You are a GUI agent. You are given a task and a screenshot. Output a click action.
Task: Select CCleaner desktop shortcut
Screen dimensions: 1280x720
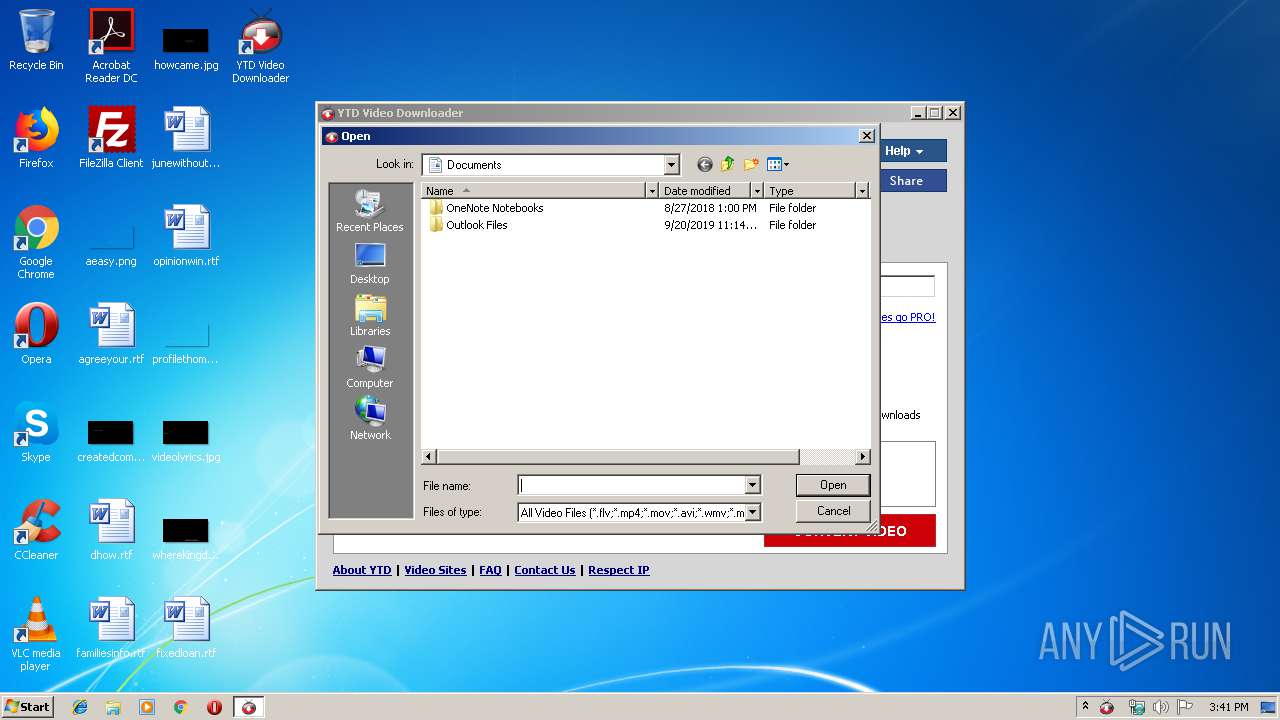tap(36, 530)
